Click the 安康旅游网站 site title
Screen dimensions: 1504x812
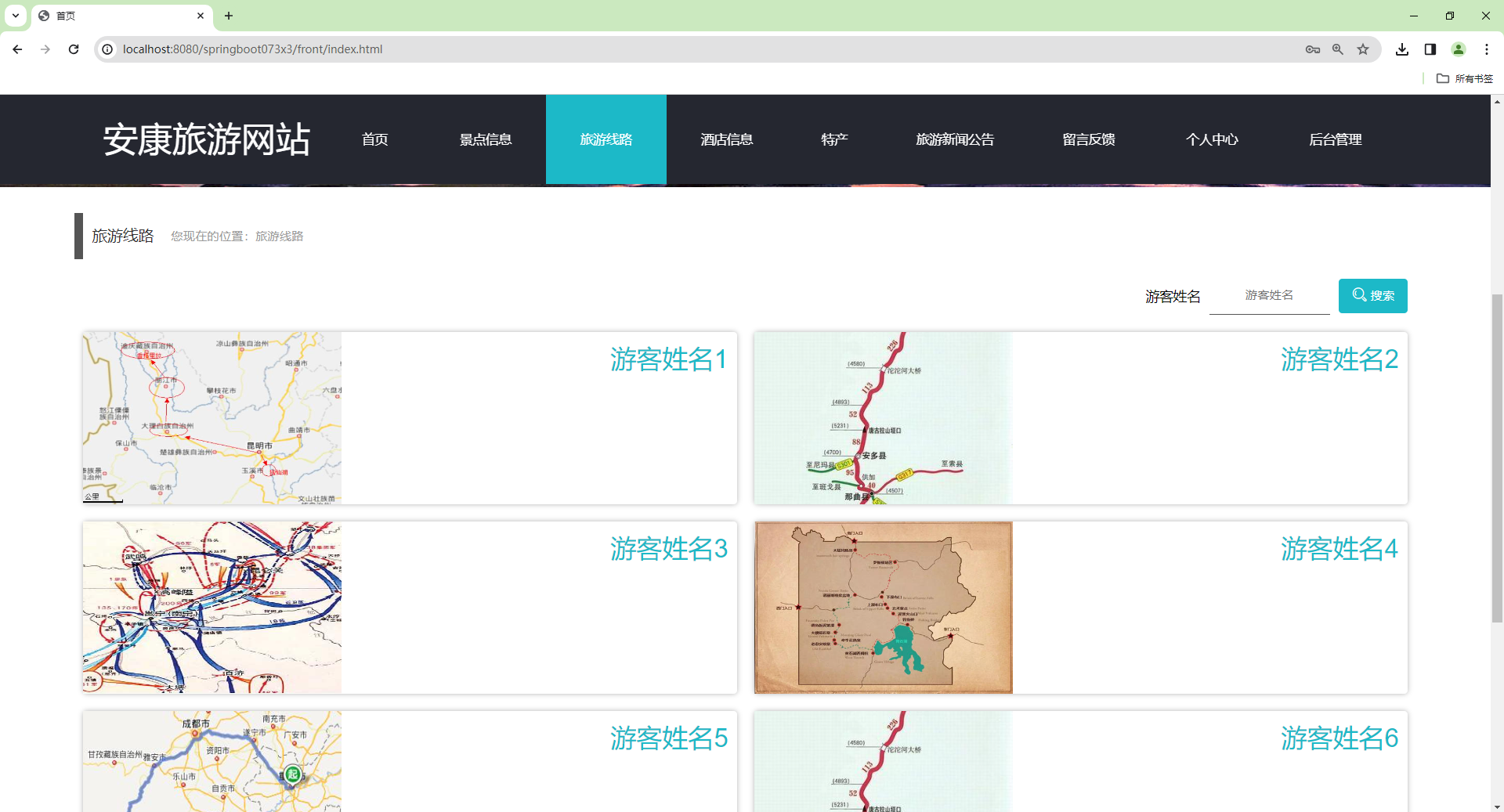pyautogui.click(x=207, y=139)
